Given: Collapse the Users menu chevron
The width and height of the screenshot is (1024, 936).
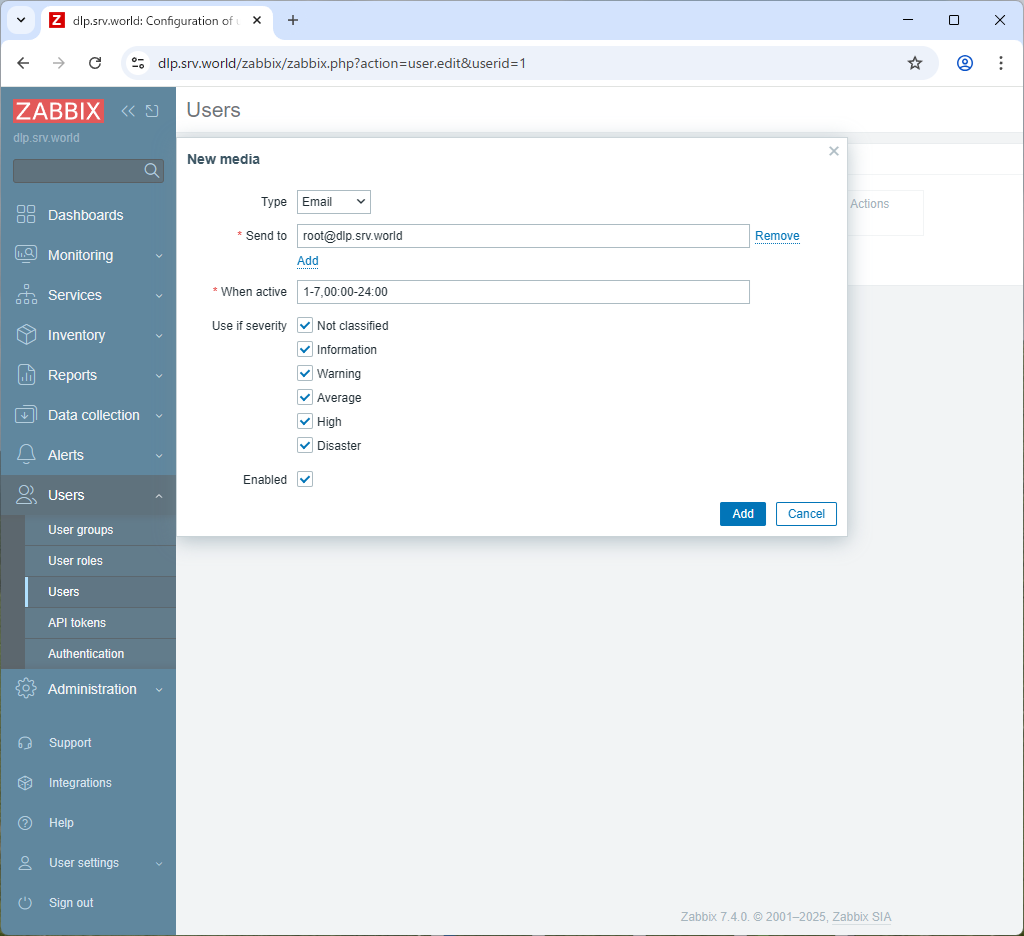Looking at the screenshot, I should tap(159, 496).
